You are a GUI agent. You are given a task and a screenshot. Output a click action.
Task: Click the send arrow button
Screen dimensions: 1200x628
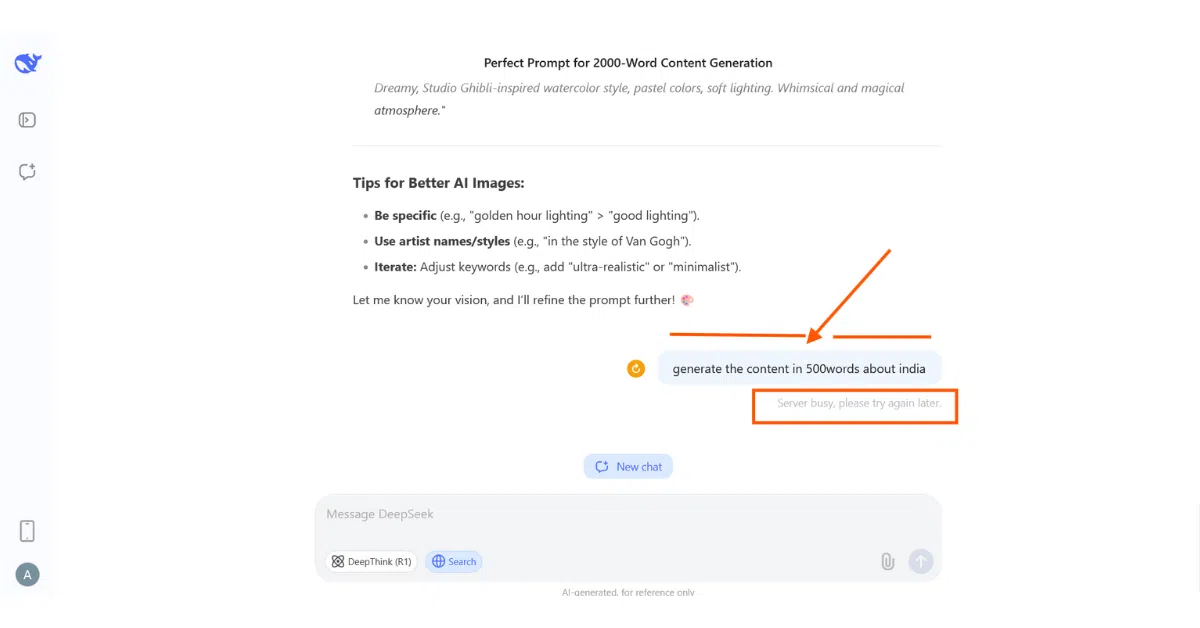tap(920, 562)
